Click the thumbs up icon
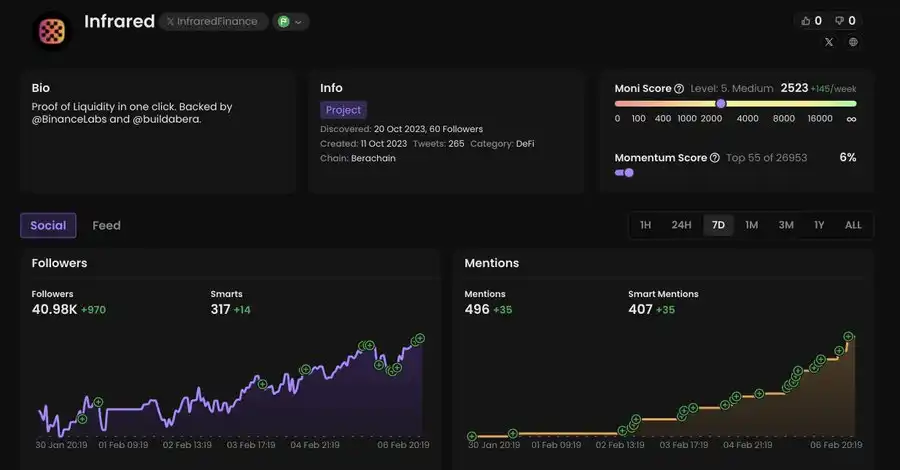Viewport: 900px width, 470px height. [808, 20]
